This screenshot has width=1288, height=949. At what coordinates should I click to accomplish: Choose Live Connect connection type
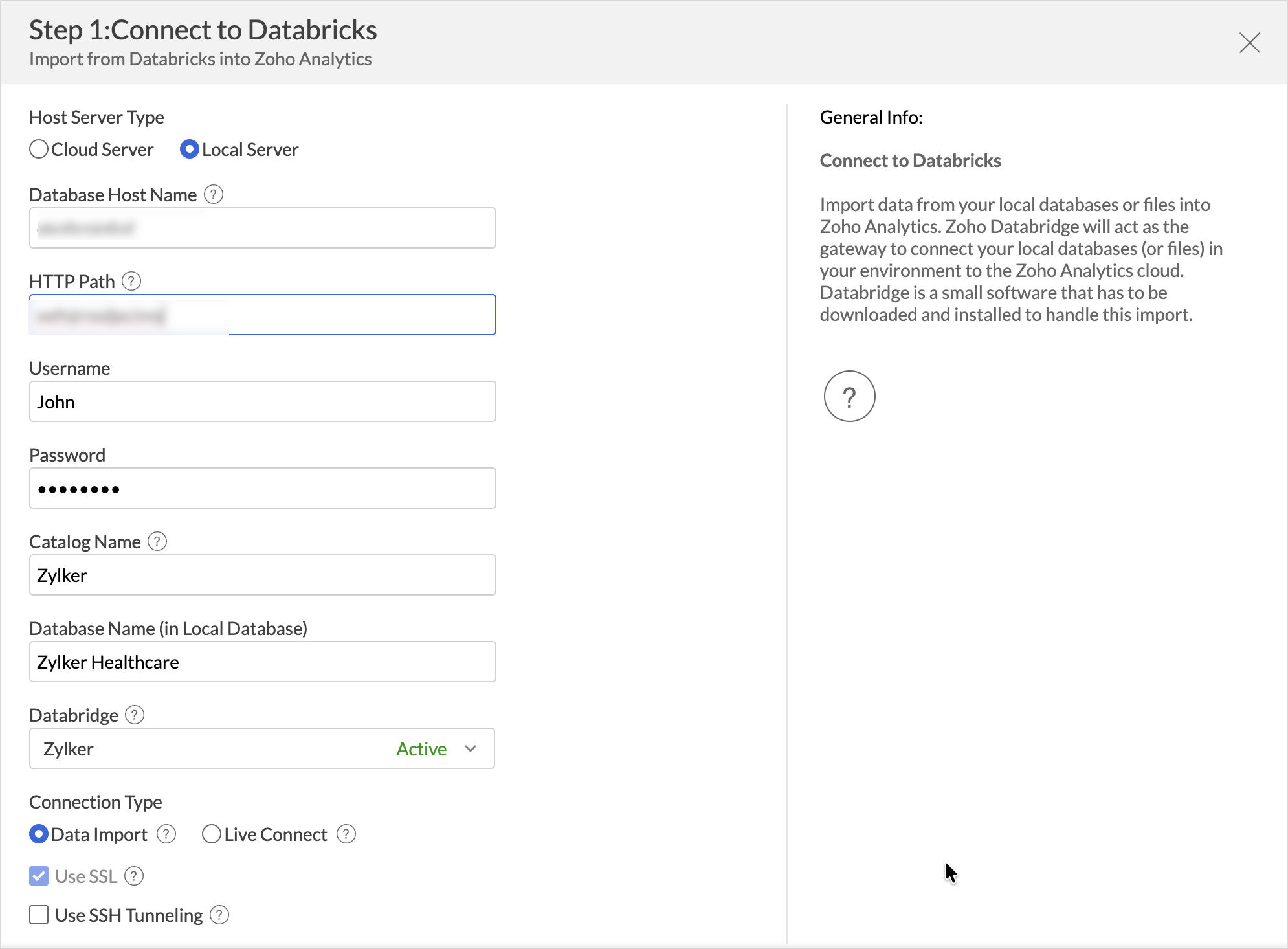[x=212, y=834]
